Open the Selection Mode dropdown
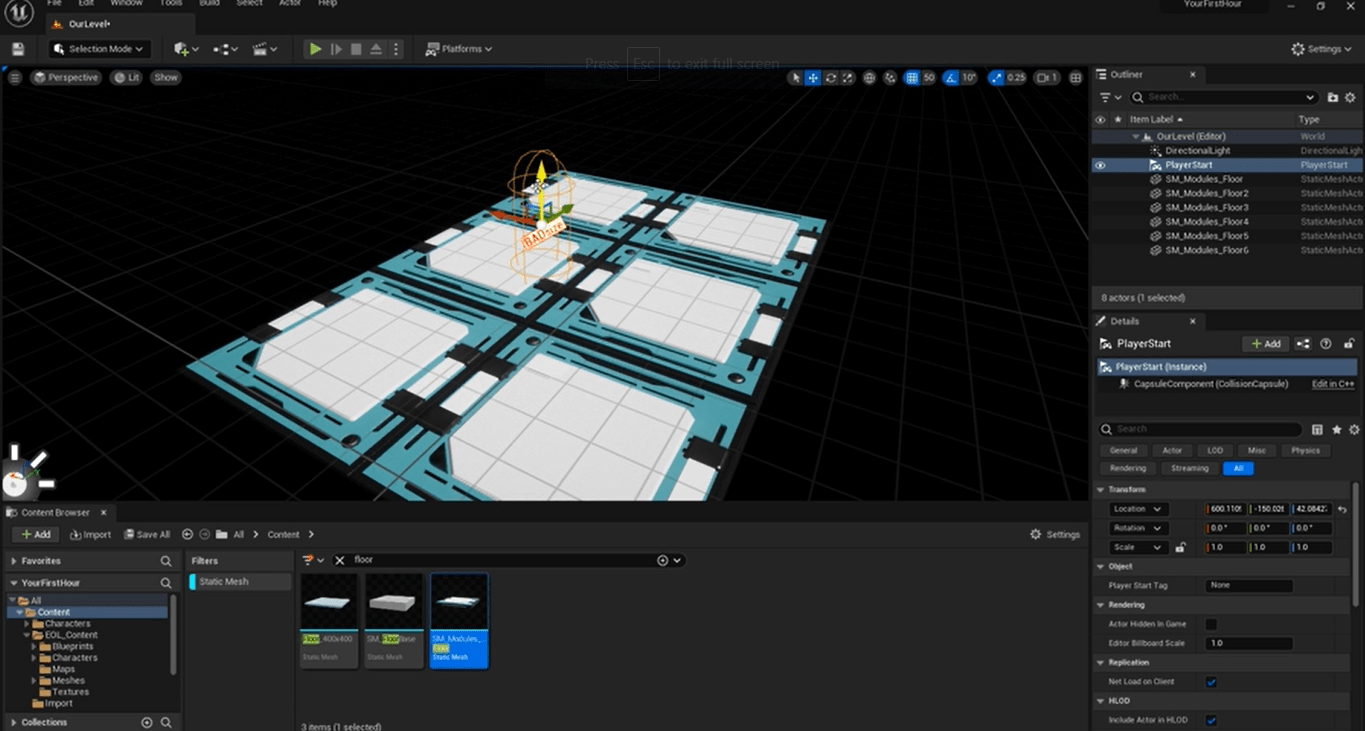Screen dimensions: 1365x731 pos(100,49)
